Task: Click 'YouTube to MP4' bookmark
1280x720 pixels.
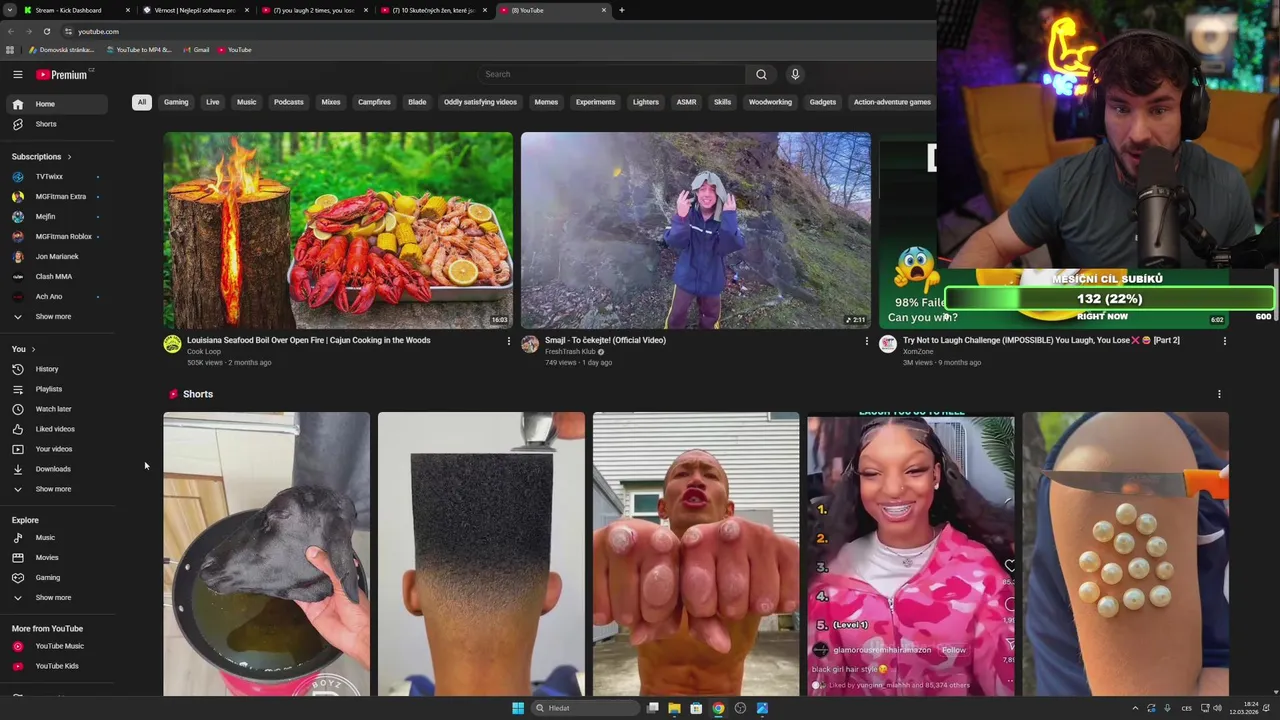Action: click(139, 50)
